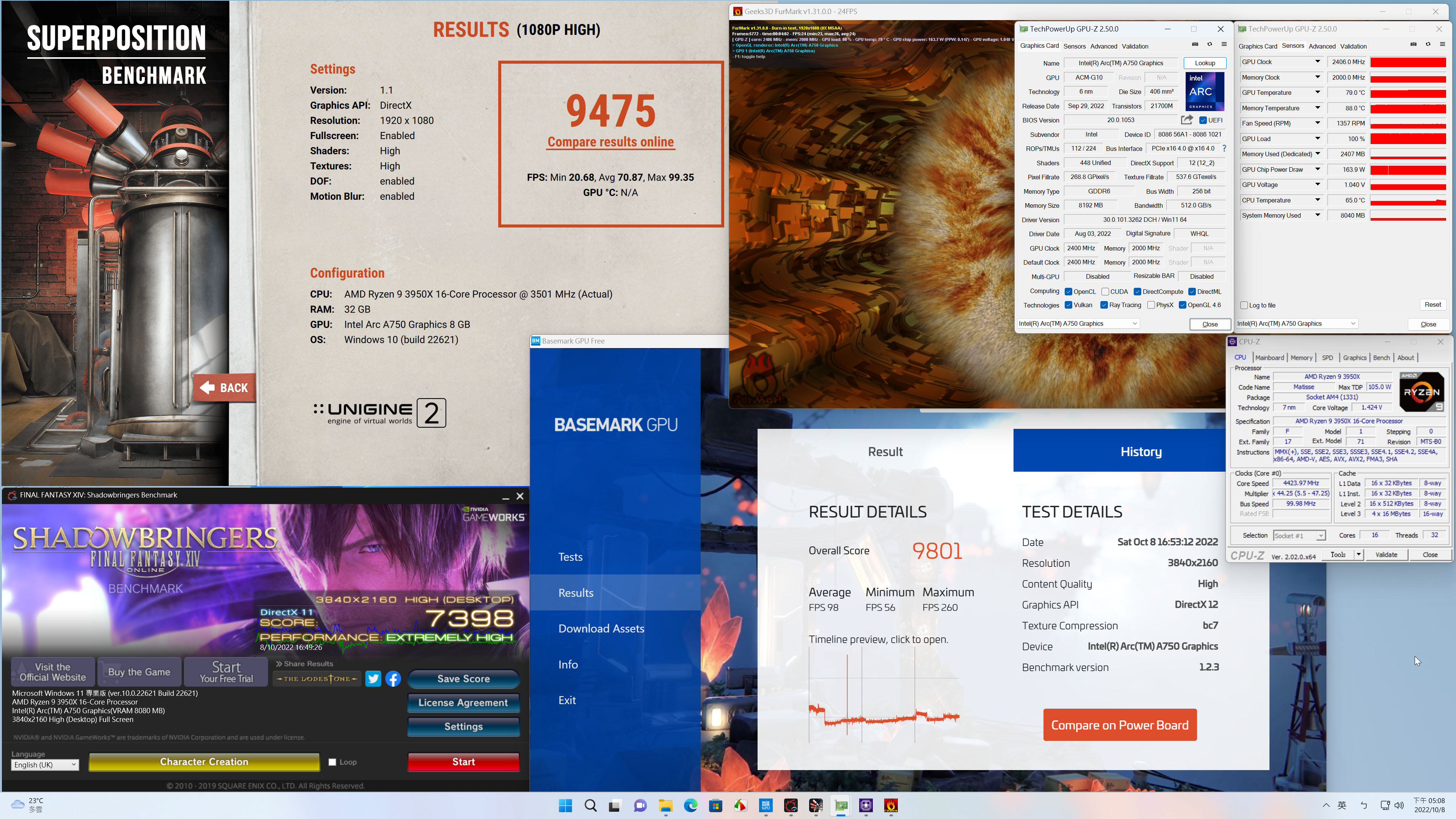This screenshot has height=819, width=1456.
Task: Click the refresh icon in left GPU-Z window
Action: click(1210, 45)
